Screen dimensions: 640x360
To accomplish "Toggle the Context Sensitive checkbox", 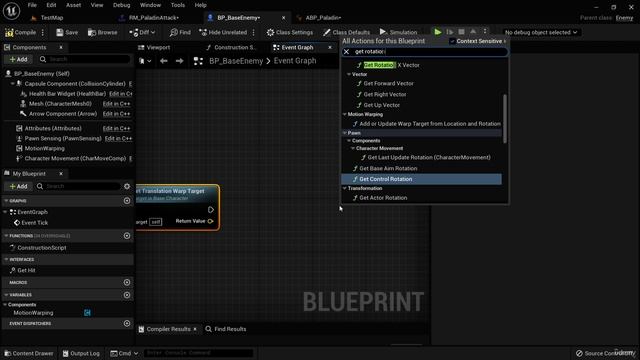I will click(452, 41).
